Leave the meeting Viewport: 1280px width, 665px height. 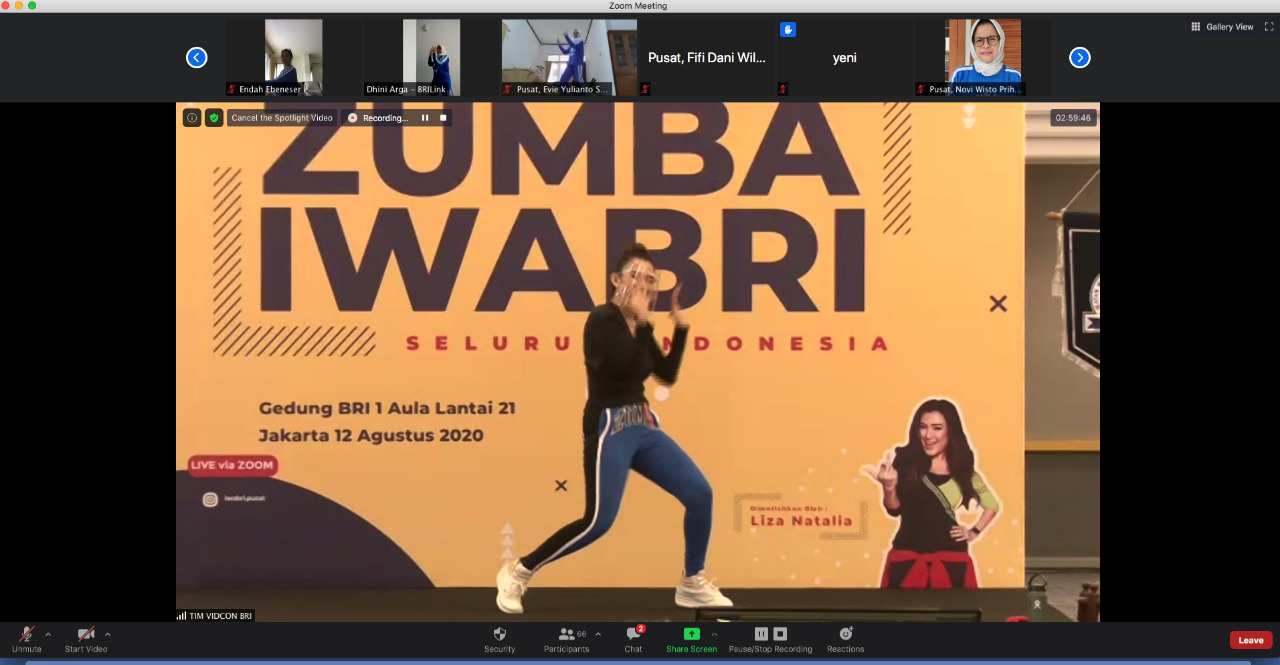[1250, 640]
